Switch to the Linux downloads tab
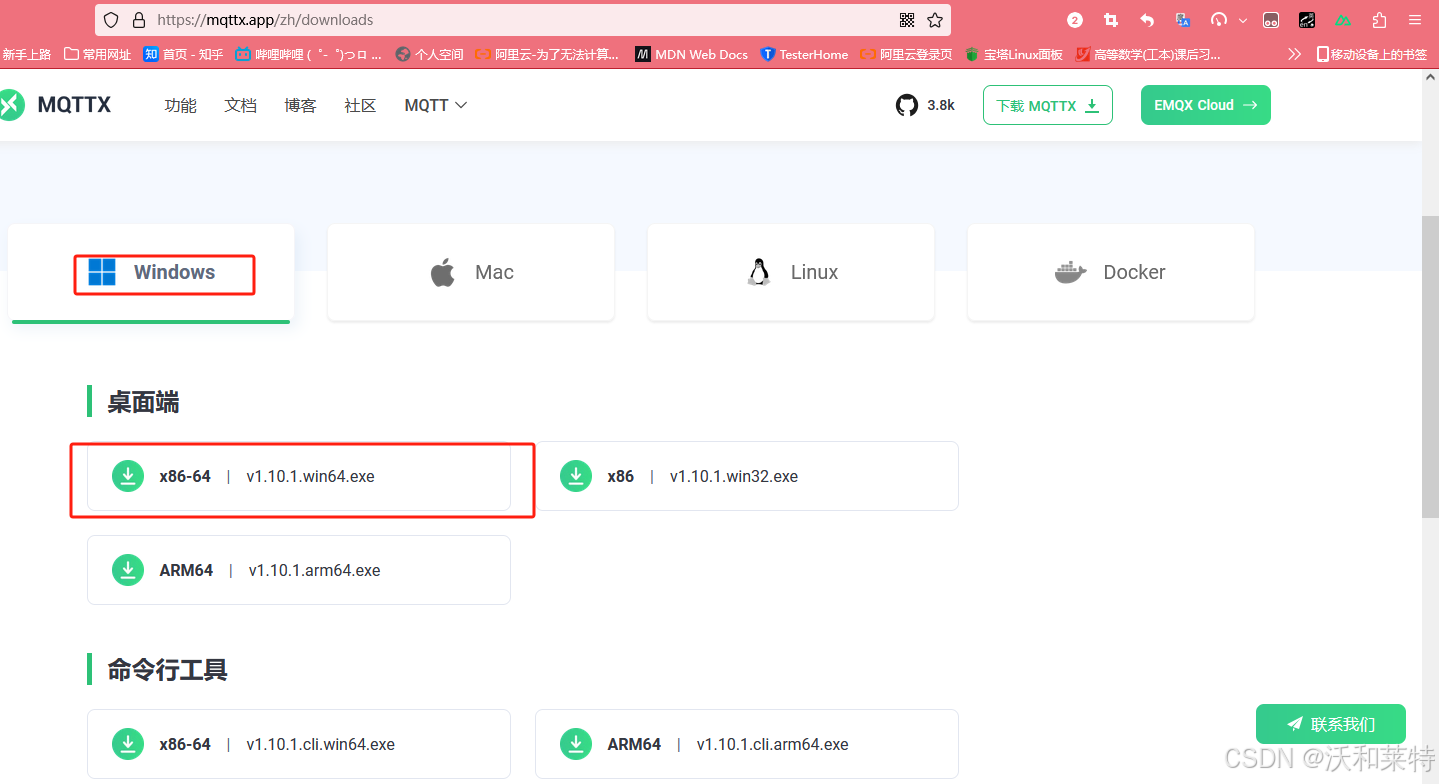This screenshot has width=1439, height=784. (791, 272)
